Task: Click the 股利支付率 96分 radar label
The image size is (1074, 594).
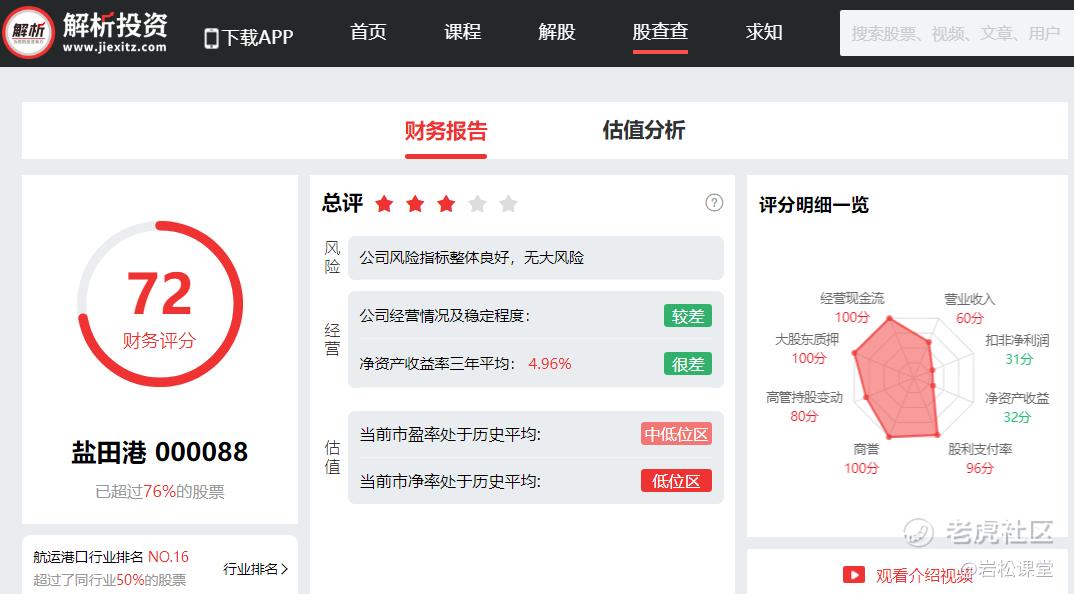Action: (980, 458)
